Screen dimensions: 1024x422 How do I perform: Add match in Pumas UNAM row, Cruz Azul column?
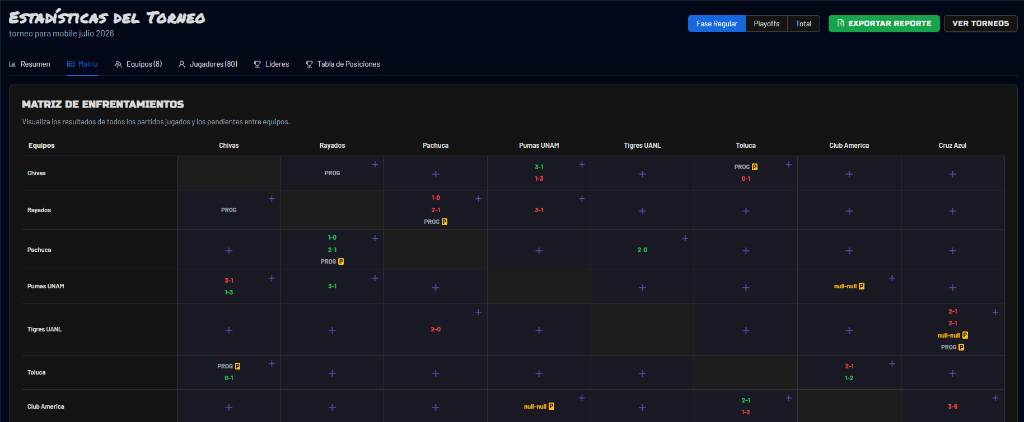pos(952,287)
